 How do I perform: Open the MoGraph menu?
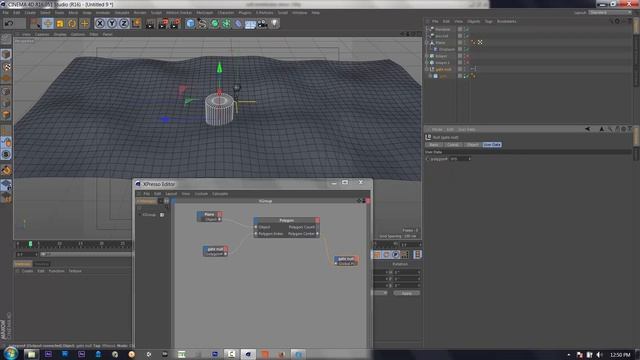[x=204, y=13]
